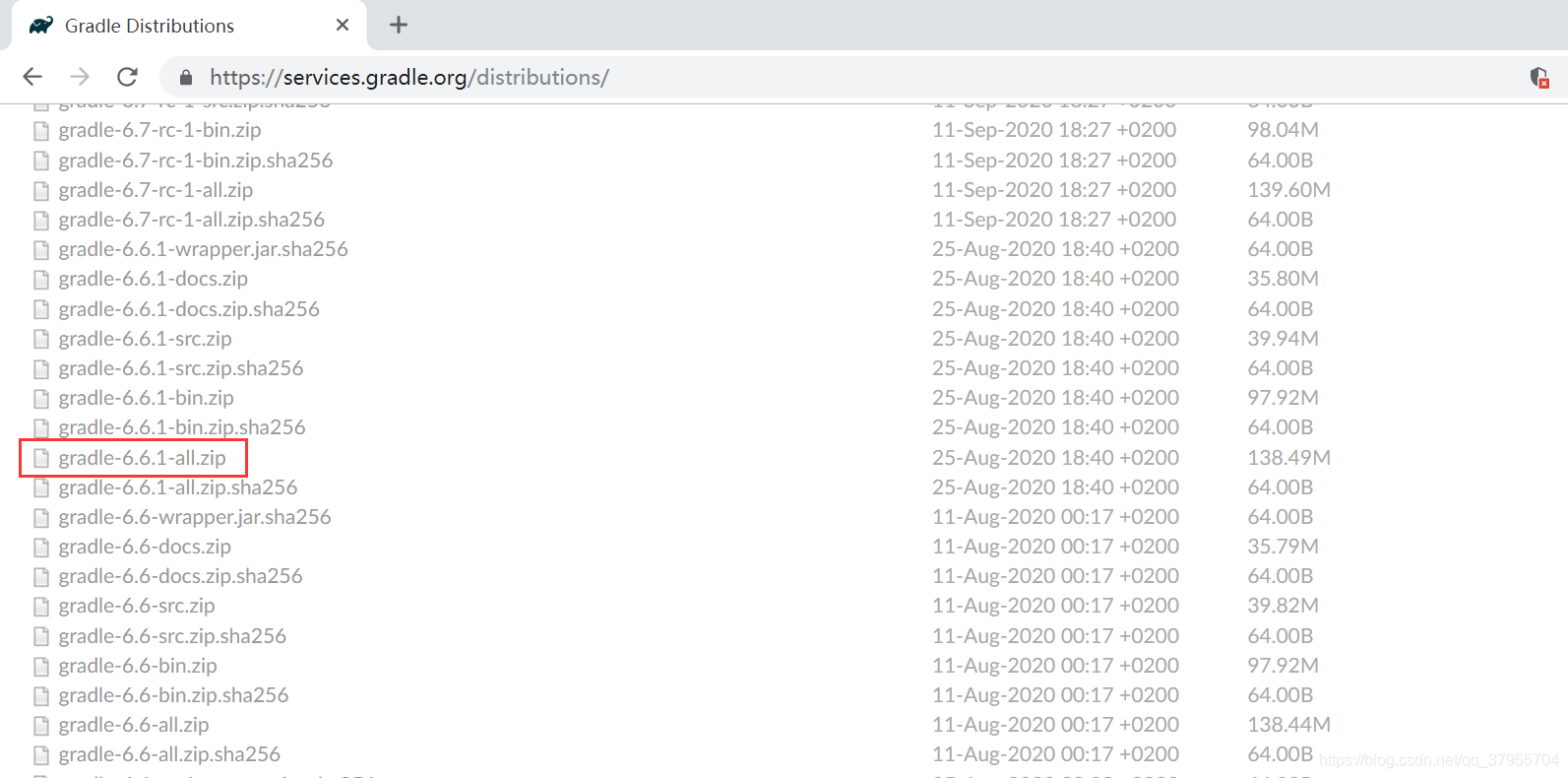
Task: Click file icon beside gradle-6.6-all.zip
Action: 41,725
